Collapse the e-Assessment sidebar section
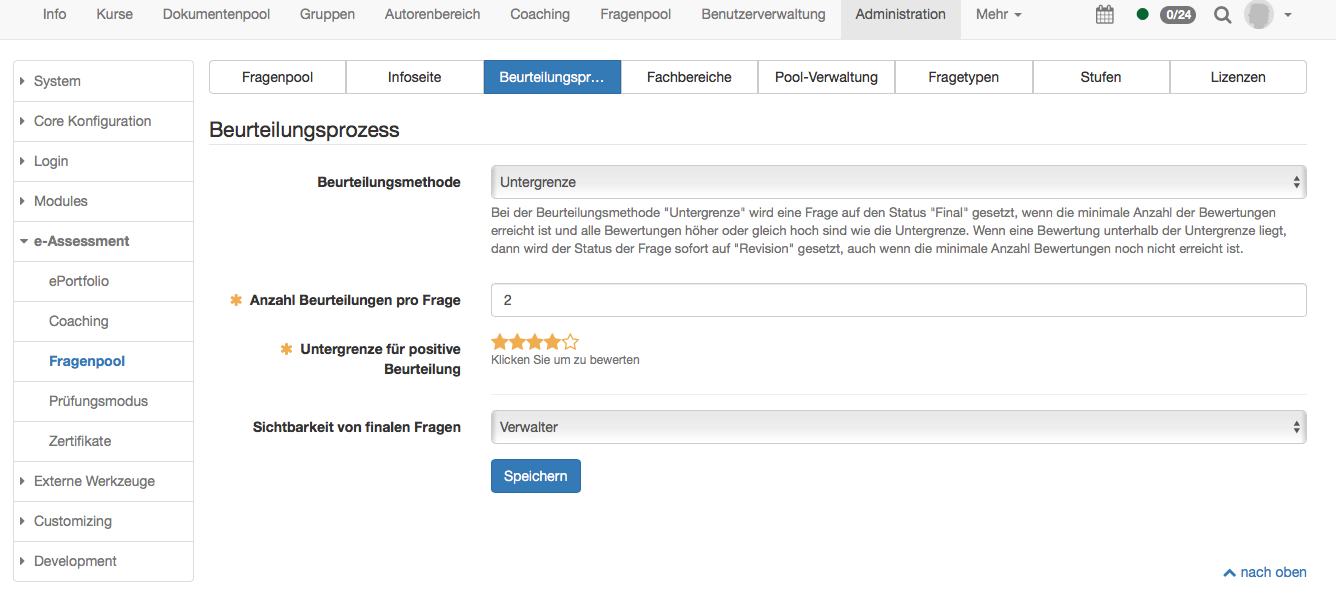The width and height of the screenshot is (1336, 589). (x=81, y=241)
